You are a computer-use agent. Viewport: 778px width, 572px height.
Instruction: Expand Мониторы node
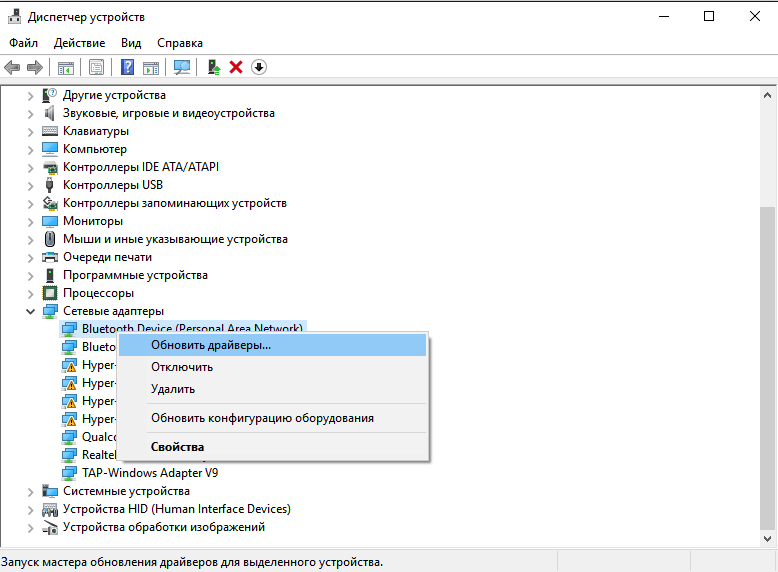point(31,221)
